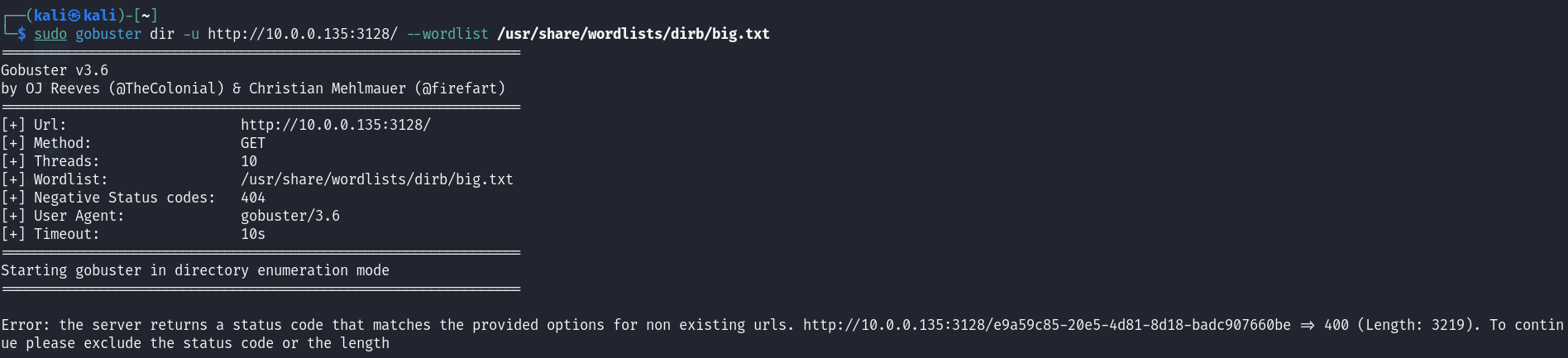
Task: Click the -u flag in the command
Action: click(x=191, y=34)
